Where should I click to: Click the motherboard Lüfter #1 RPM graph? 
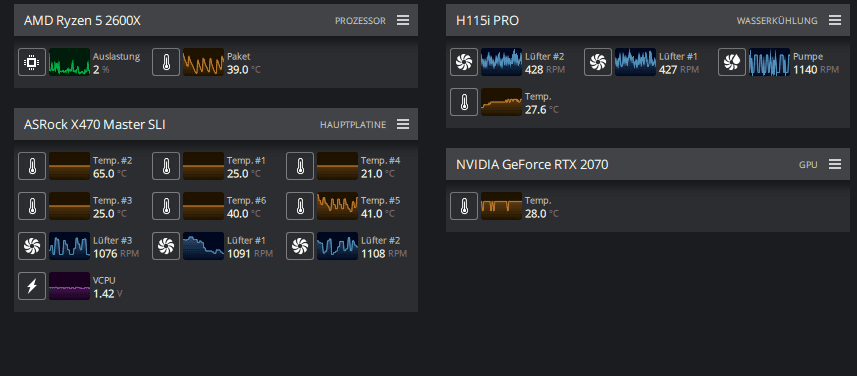(x=203, y=246)
